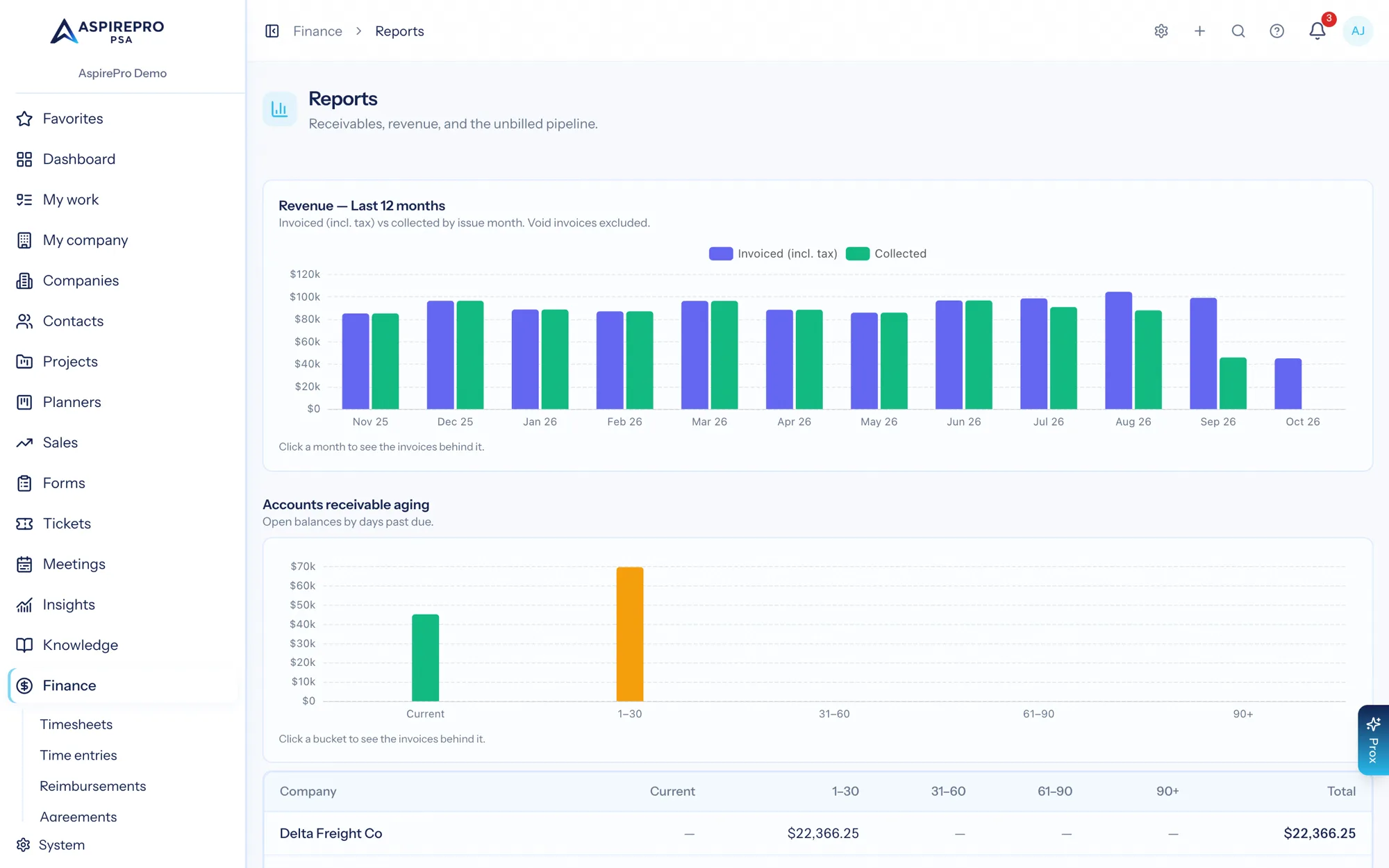Open the AJ user avatar

(x=1358, y=31)
